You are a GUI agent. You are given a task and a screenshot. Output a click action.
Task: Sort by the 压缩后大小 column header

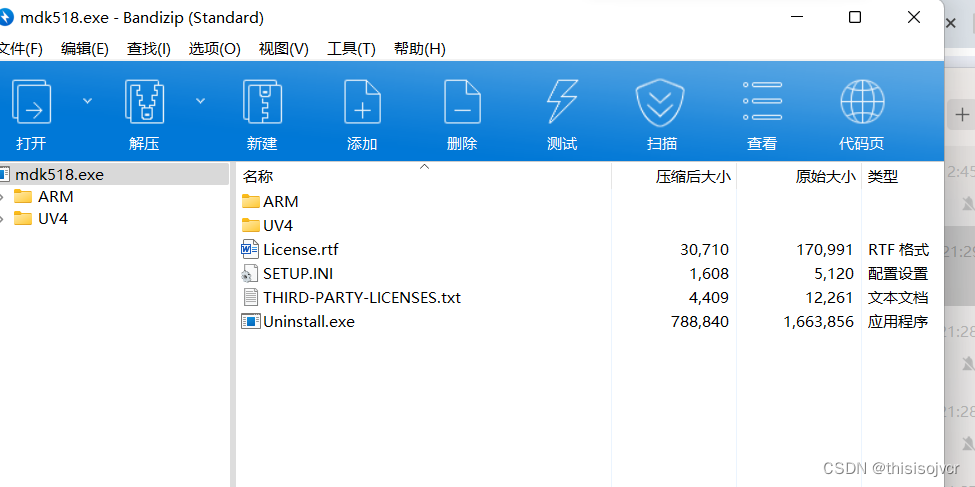coord(693,177)
